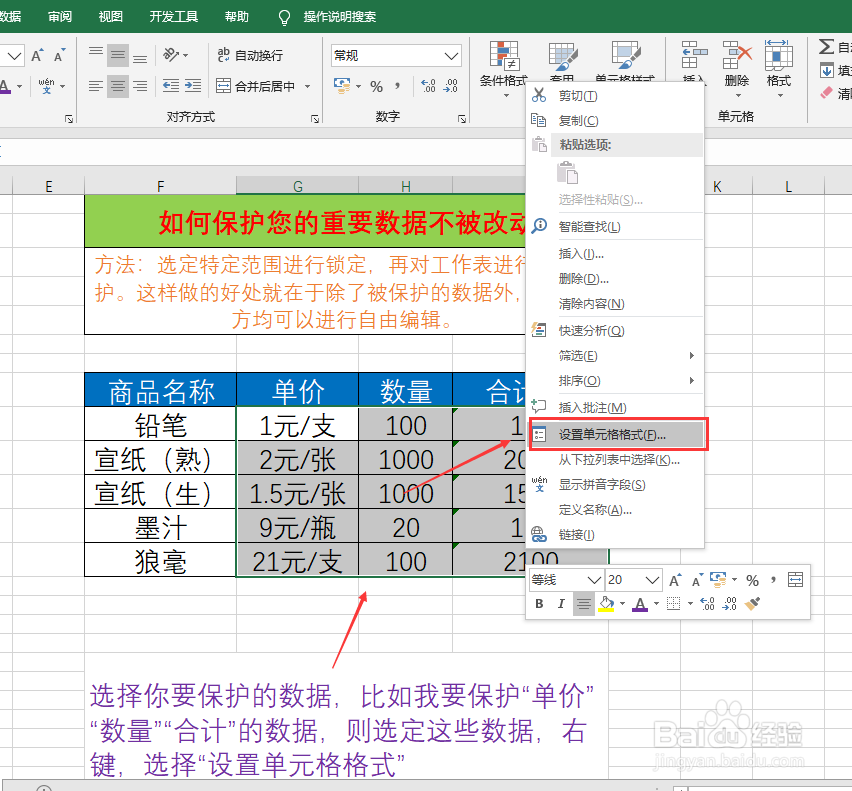Apply percent style in ribbon
This screenshot has height=791, width=852.
click(x=376, y=86)
